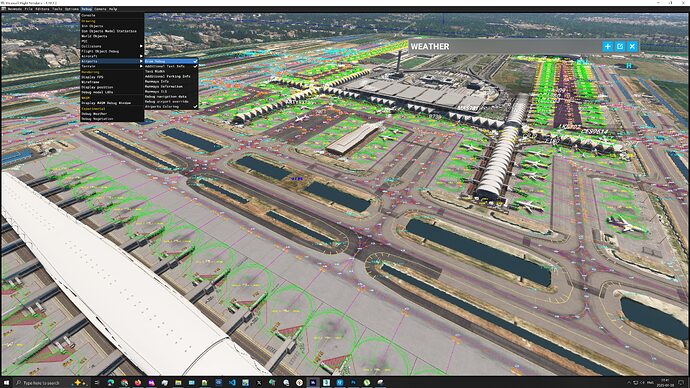Open Windows Start menu
The image size is (690, 388).
click(6, 383)
